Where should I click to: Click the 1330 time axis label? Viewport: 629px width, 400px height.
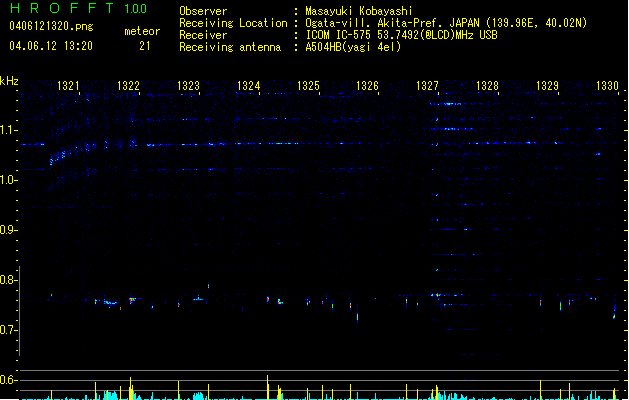pyautogui.click(x=607, y=86)
